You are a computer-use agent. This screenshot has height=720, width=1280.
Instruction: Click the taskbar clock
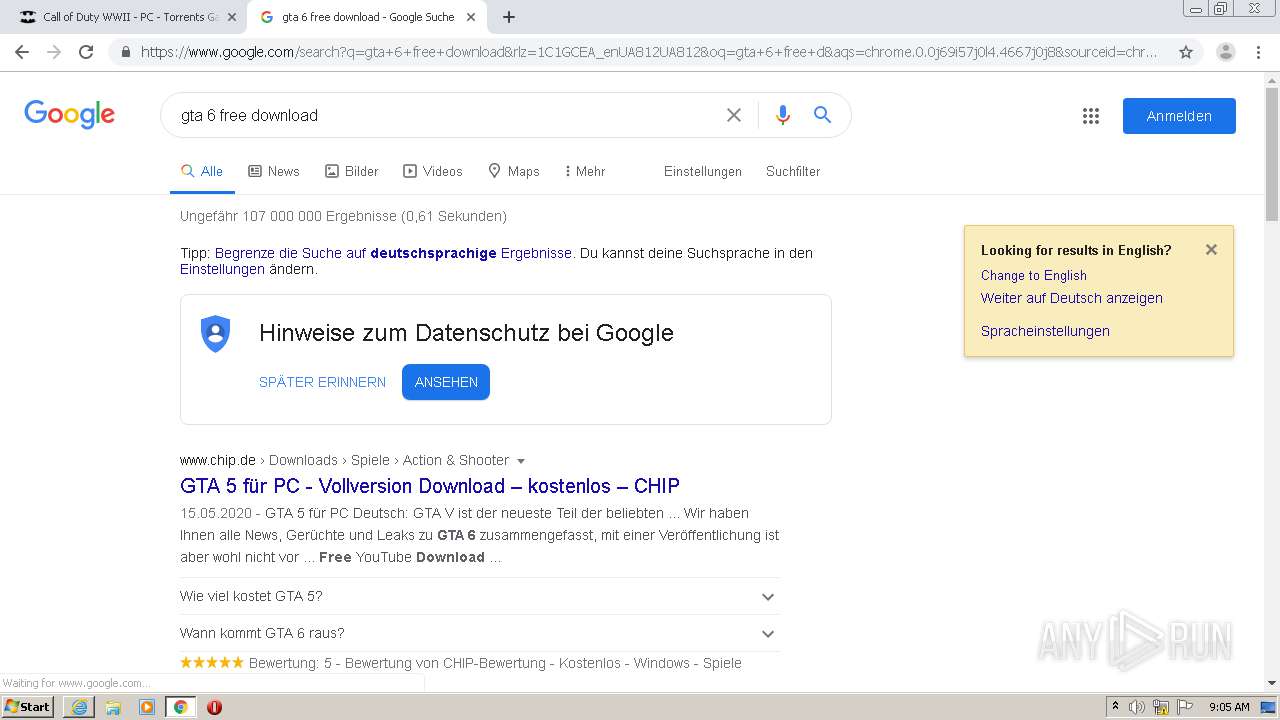point(1229,707)
